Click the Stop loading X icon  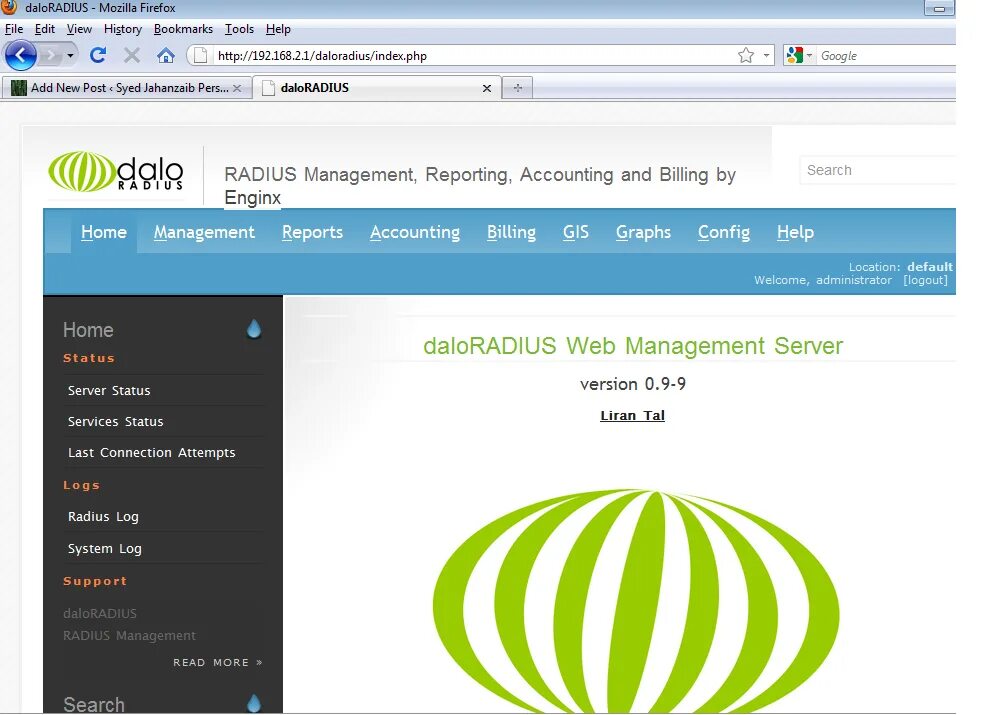click(131, 55)
